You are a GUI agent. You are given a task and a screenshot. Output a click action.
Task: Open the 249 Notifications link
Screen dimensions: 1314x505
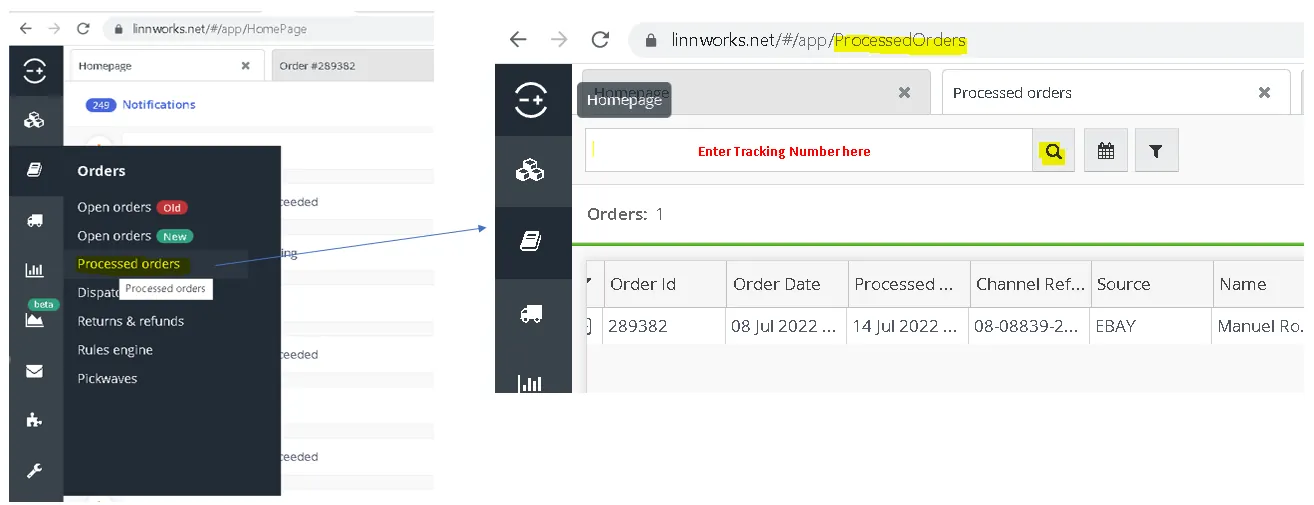click(141, 104)
